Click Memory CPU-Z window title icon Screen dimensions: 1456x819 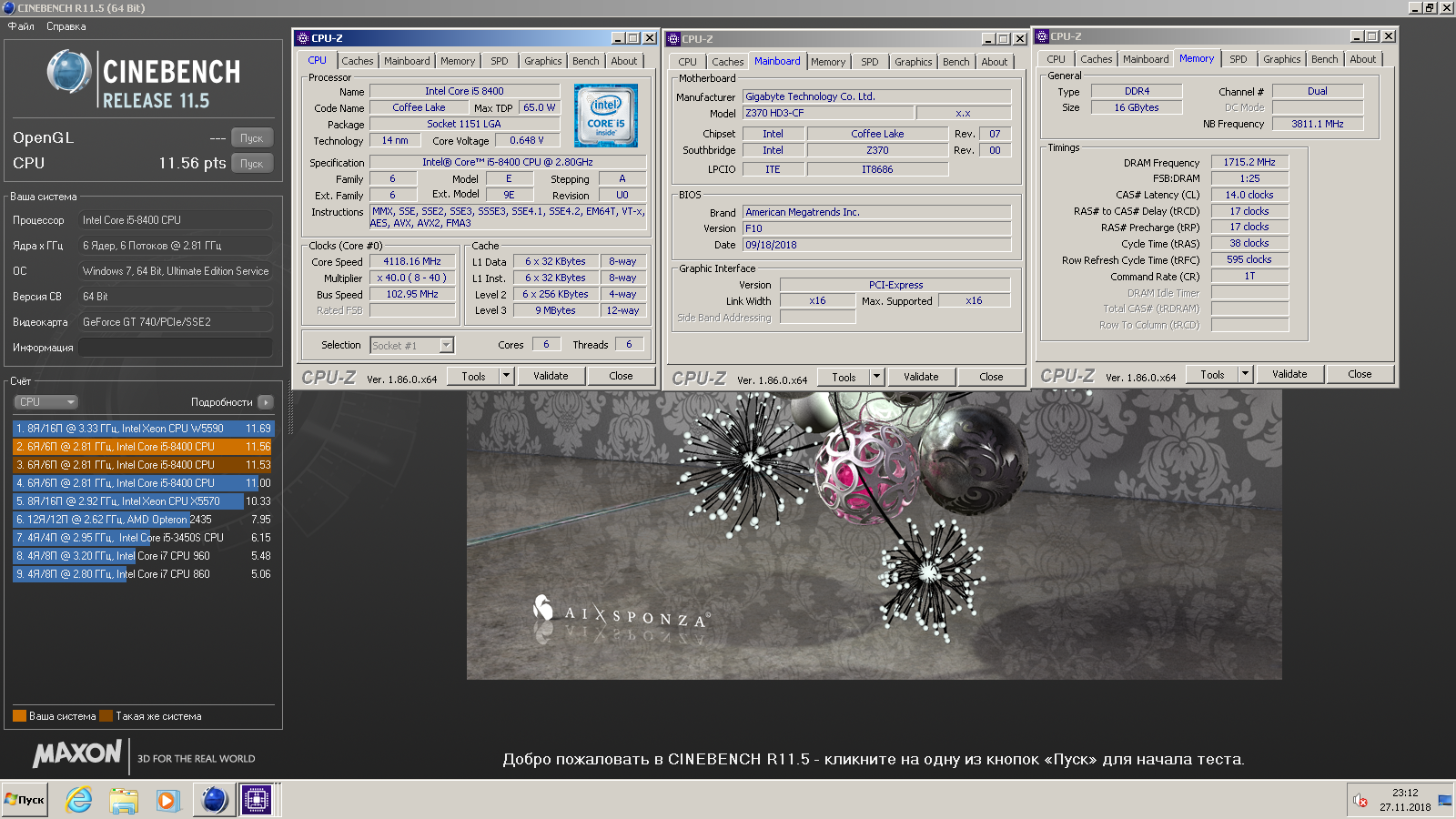(1043, 36)
